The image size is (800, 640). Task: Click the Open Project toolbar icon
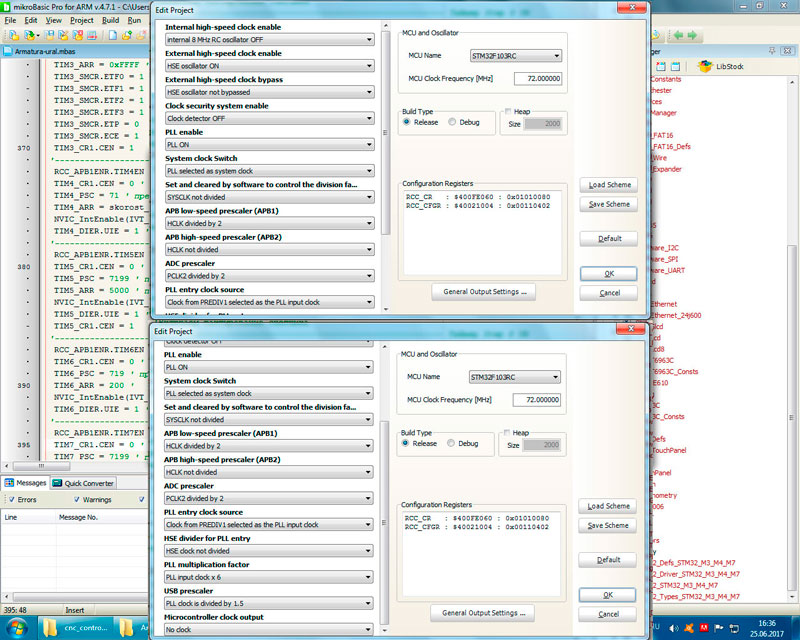tap(30, 35)
